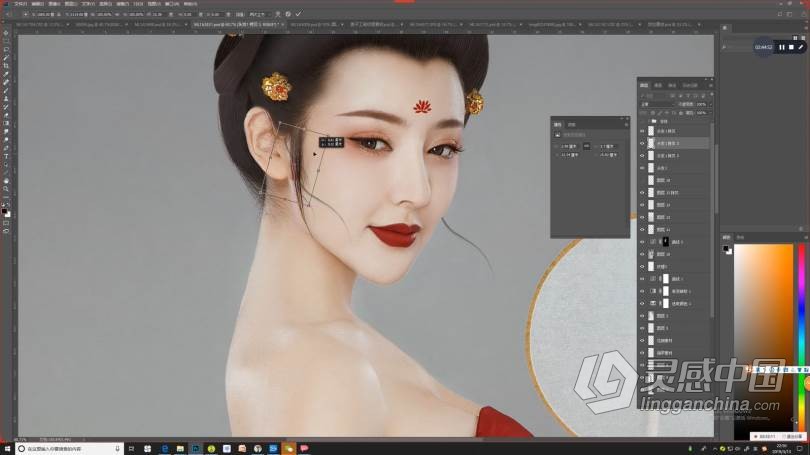Click the highlighted layer's thumbnail
This screenshot has height=455, width=810.
tap(651, 143)
